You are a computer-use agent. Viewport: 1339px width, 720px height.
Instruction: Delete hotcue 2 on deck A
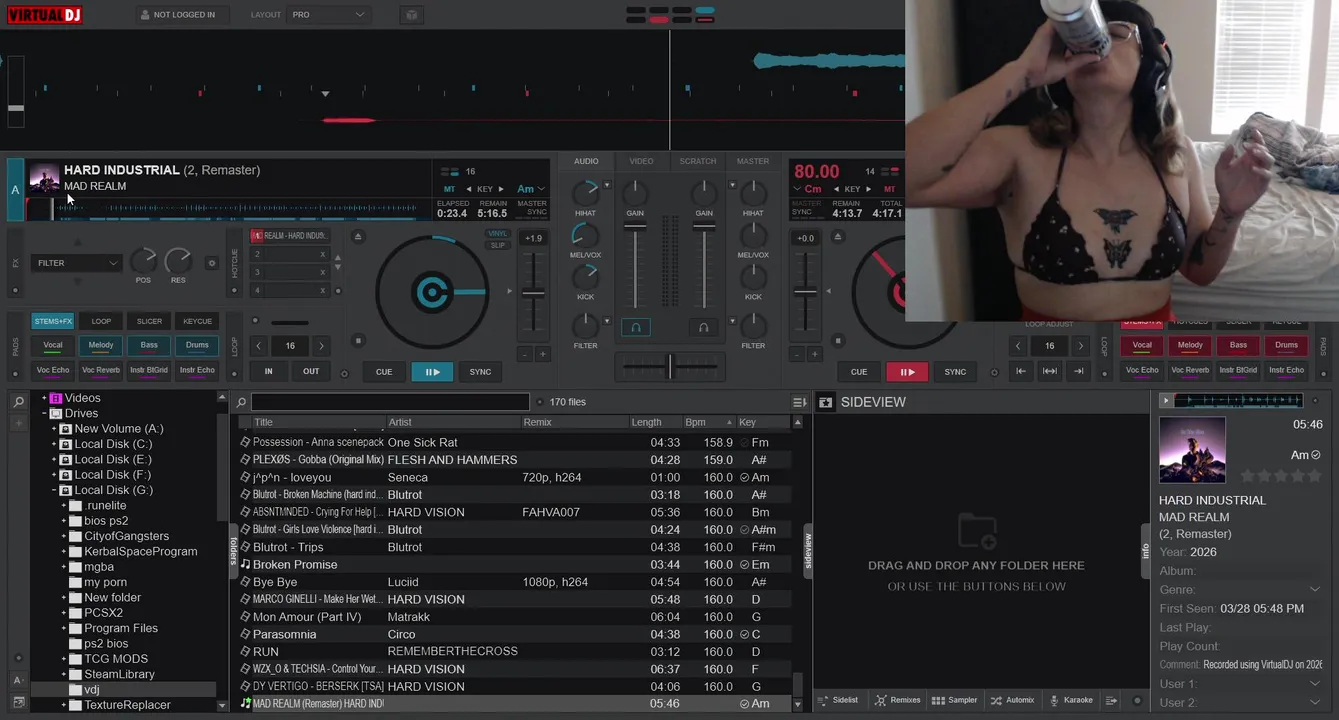(322, 254)
